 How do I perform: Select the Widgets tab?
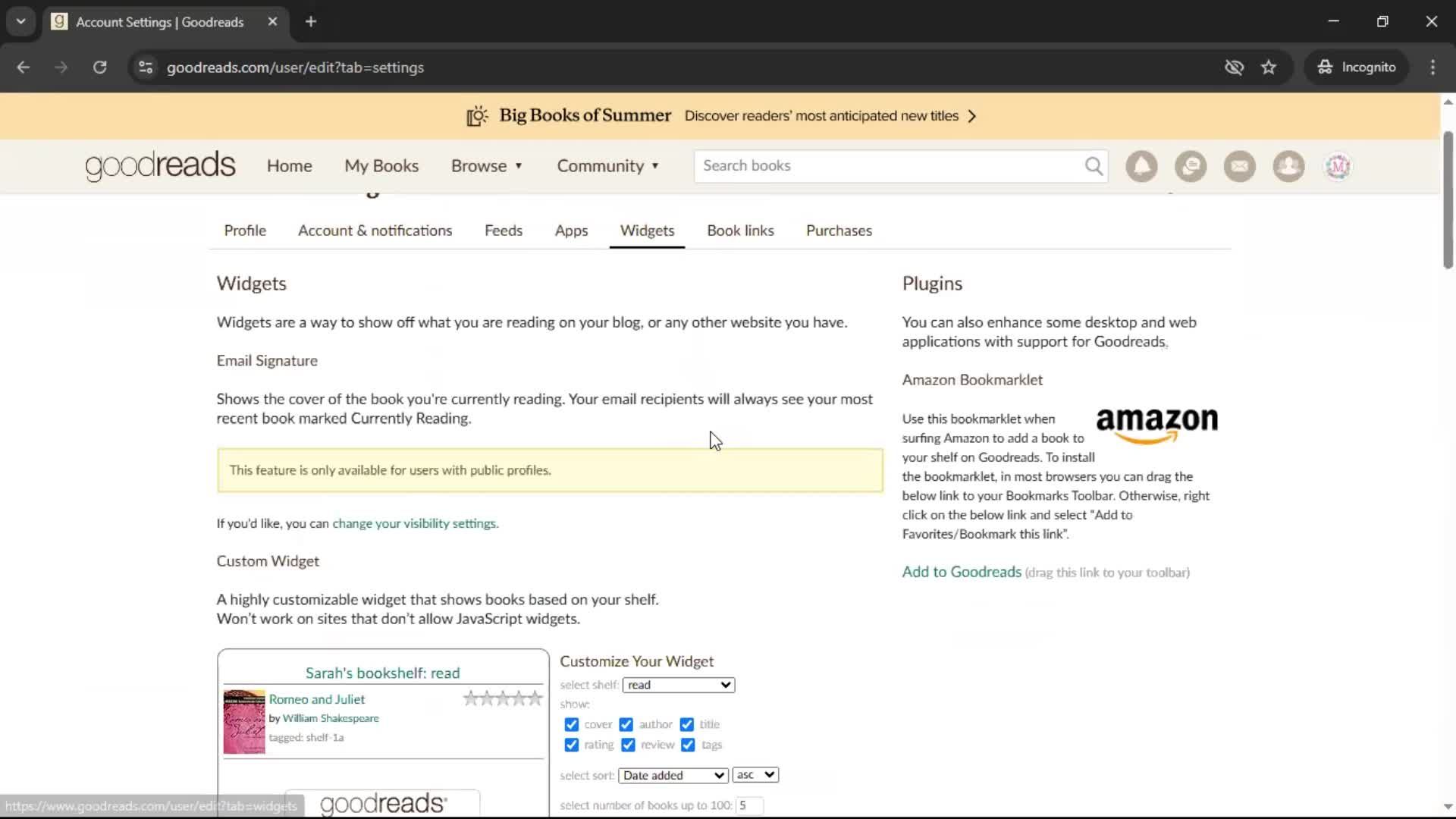(x=647, y=231)
